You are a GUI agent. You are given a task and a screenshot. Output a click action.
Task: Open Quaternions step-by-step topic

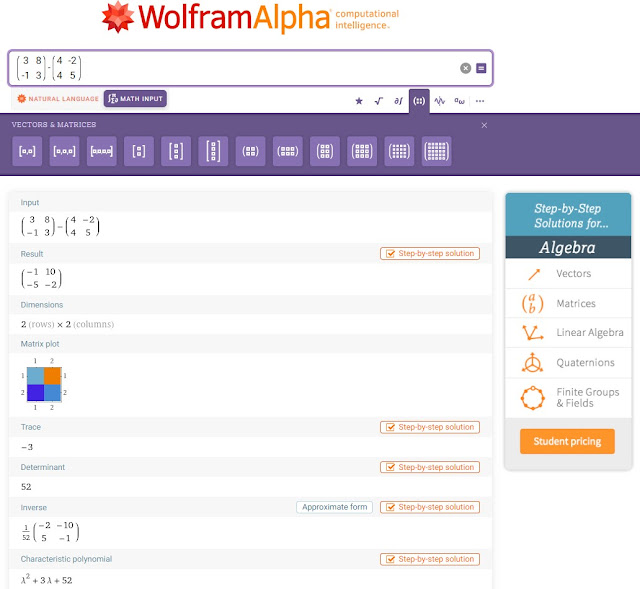(568, 363)
